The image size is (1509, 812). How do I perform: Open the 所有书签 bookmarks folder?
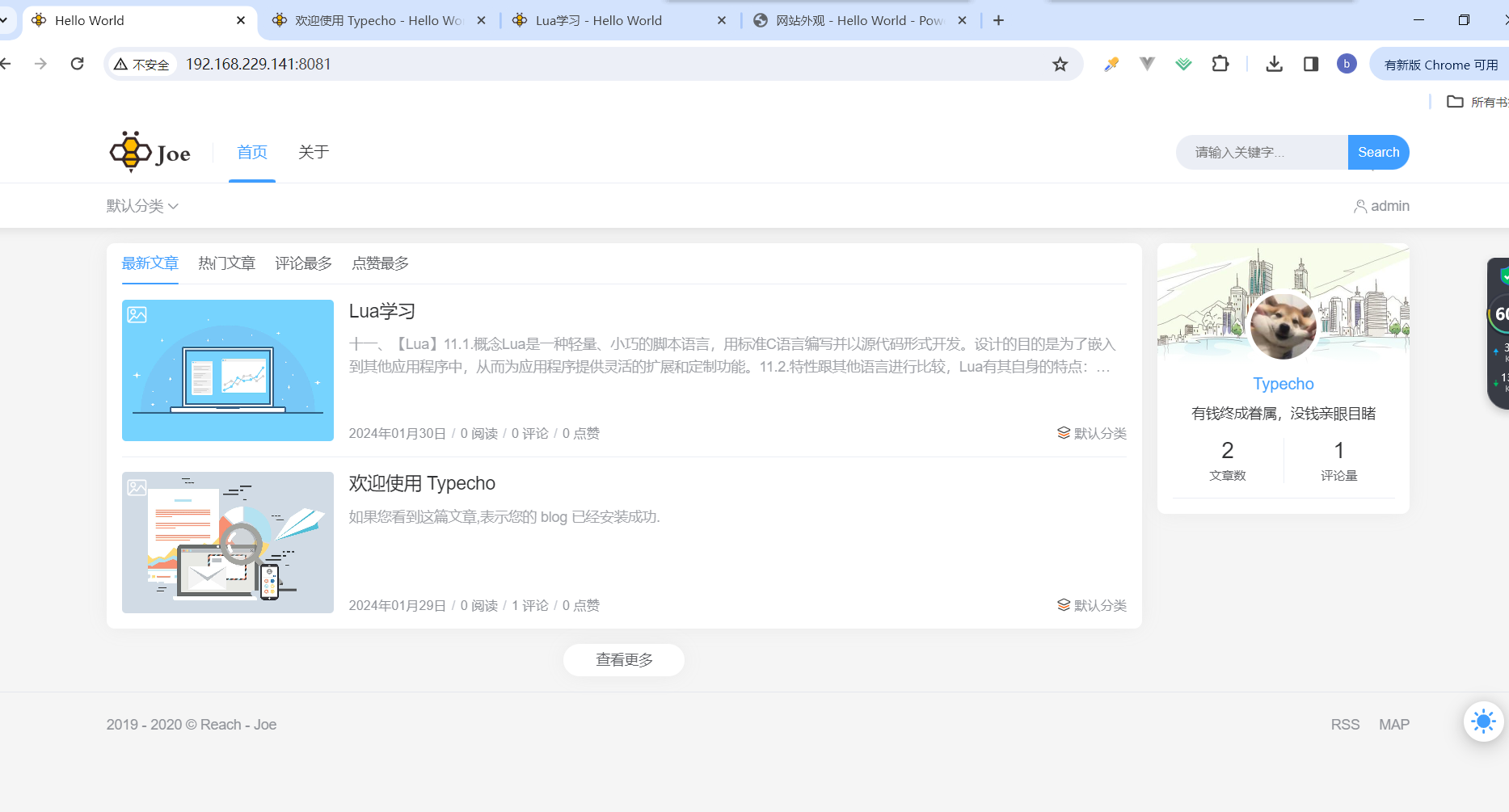click(x=1477, y=102)
